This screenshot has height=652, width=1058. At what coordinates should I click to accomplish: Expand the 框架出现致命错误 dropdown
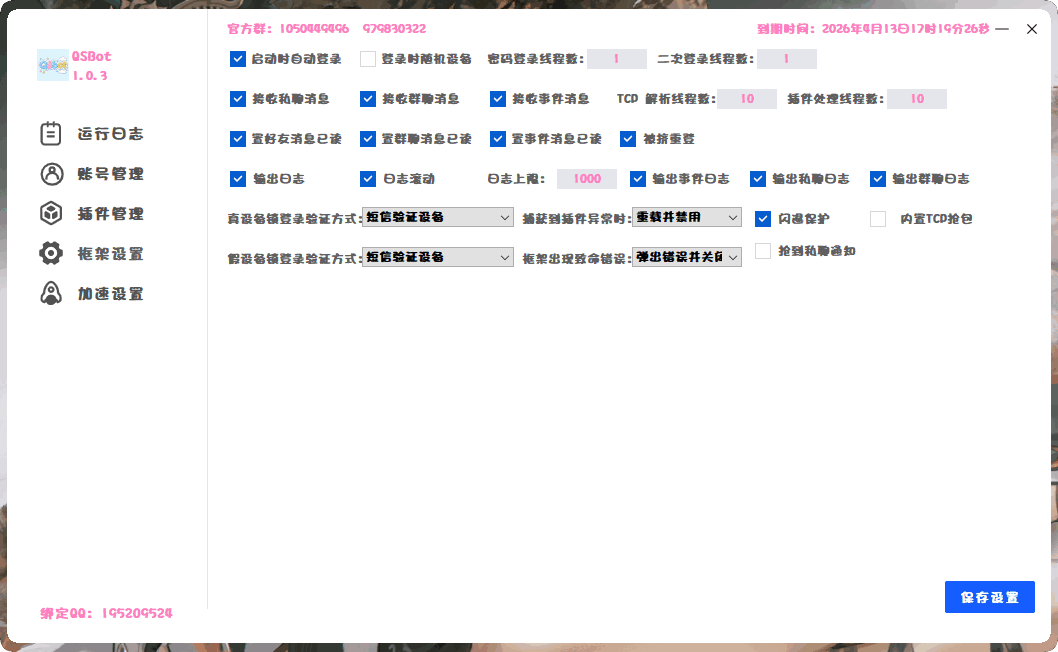pyautogui.click(x=687, y=257)
